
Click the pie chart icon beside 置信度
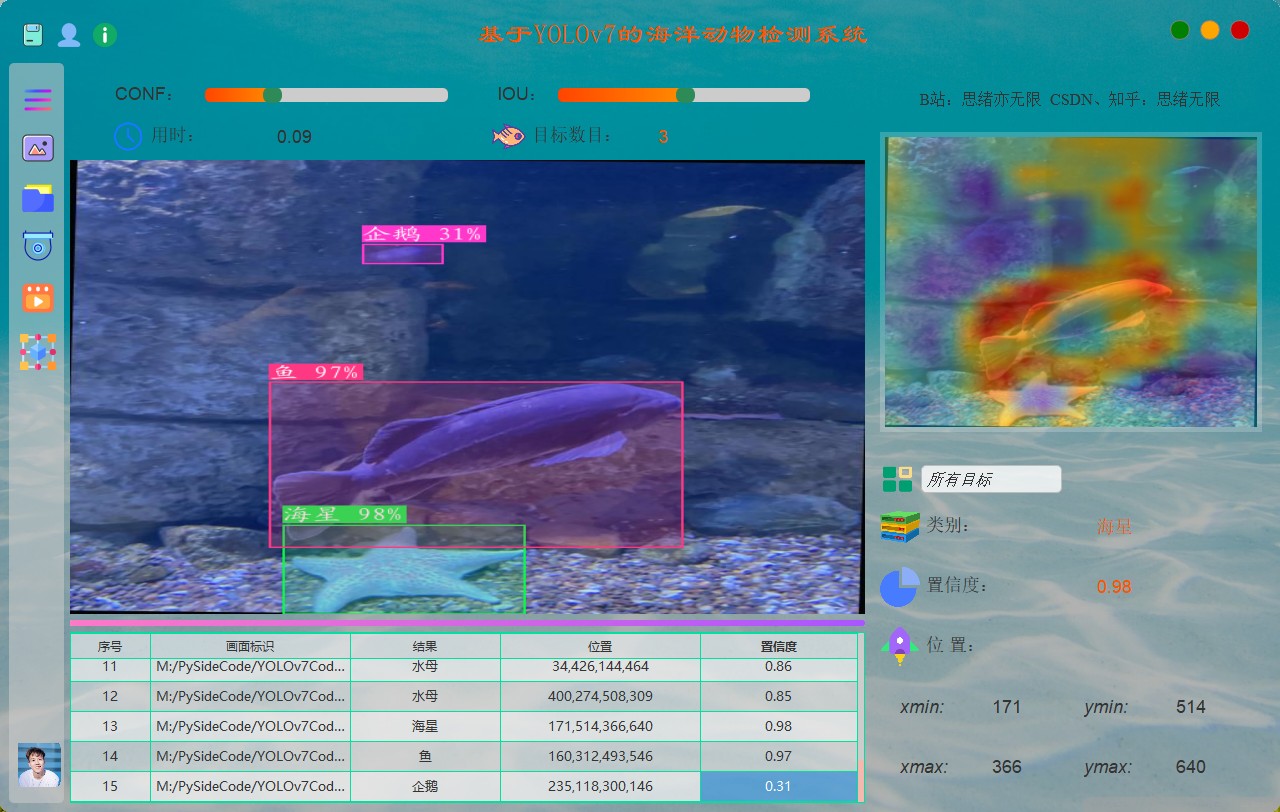click(x=899, y=586)
